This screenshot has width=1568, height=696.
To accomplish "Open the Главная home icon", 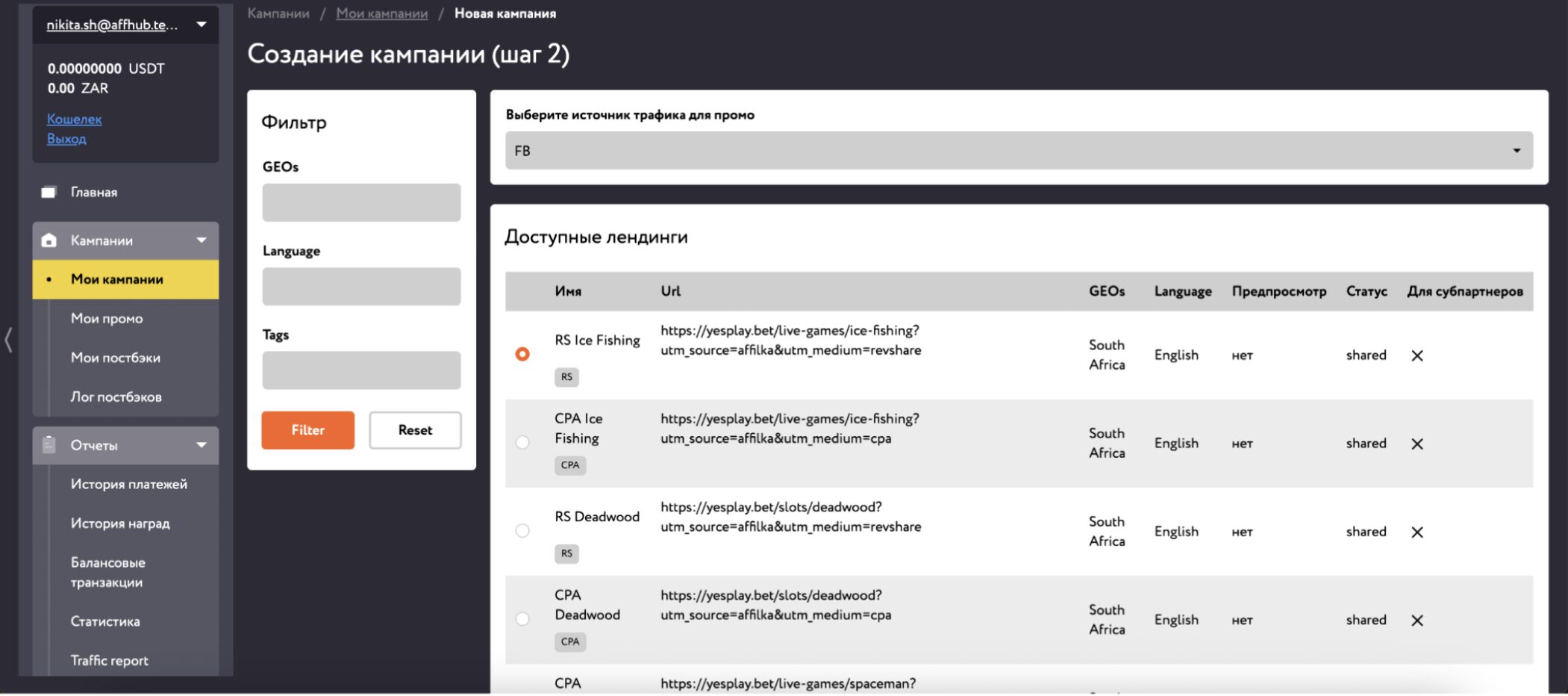I will [x=49, y=193].
